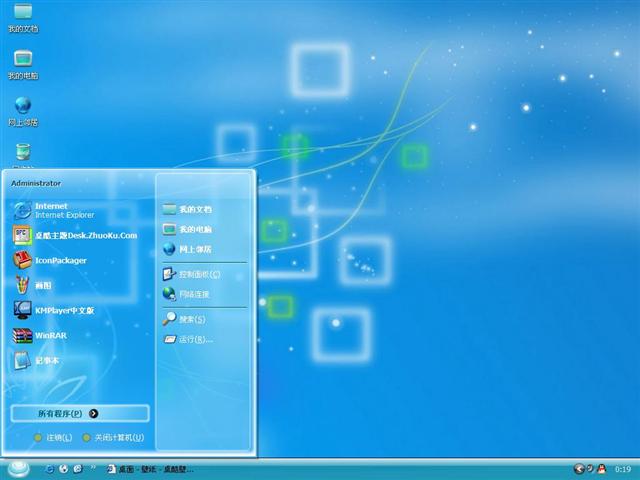Open WinRAR from the start menu

point(40,336)
